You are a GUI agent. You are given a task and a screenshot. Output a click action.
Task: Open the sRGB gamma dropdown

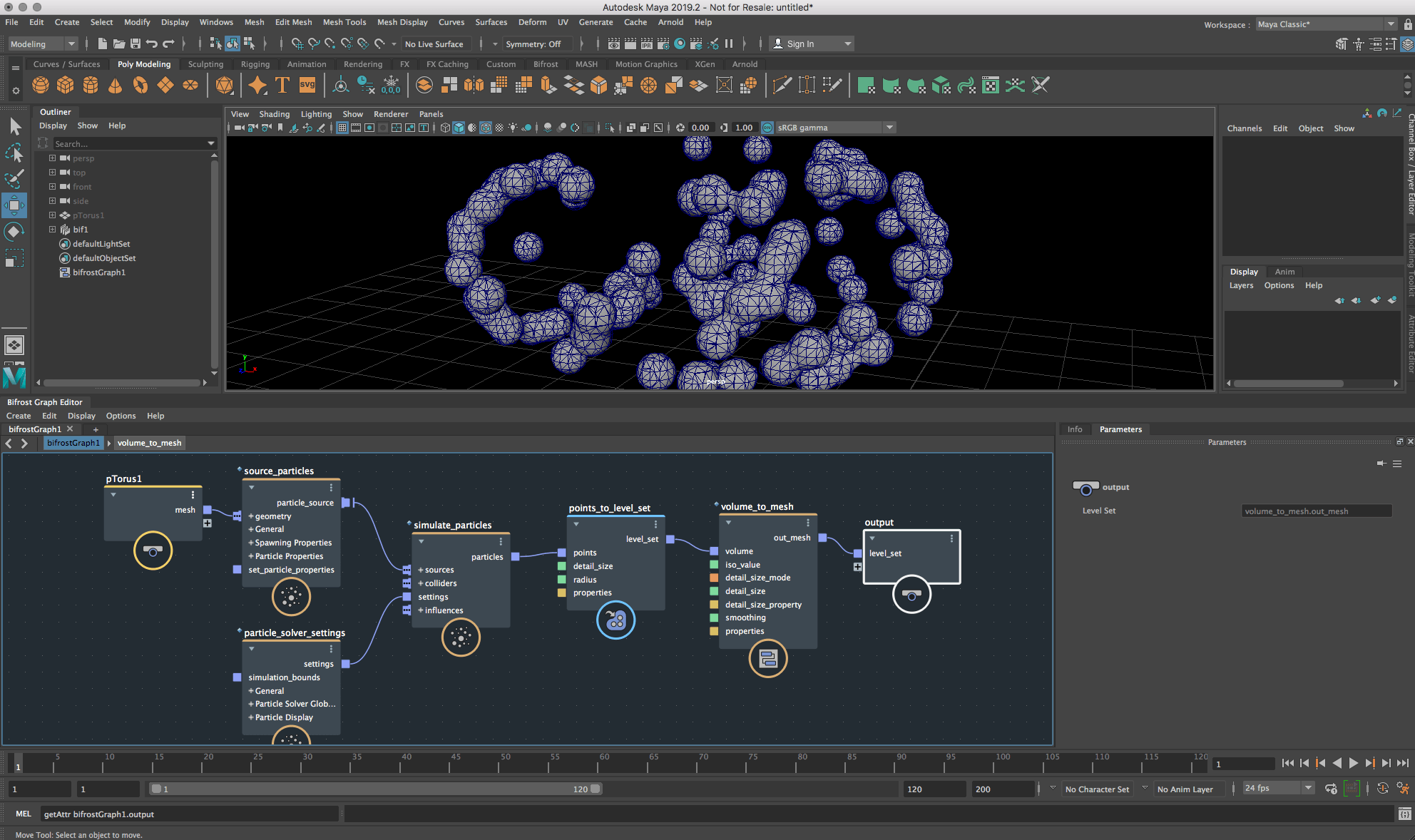(x=889, y=127)
